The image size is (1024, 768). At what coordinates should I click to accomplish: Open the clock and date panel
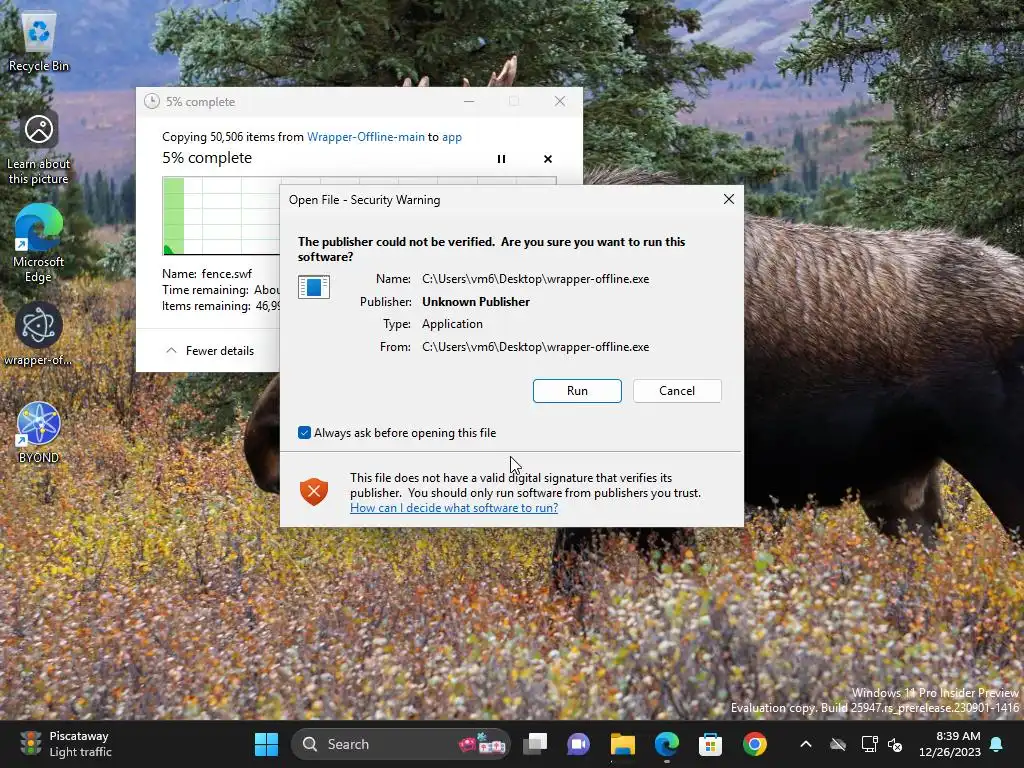(950, 744)
